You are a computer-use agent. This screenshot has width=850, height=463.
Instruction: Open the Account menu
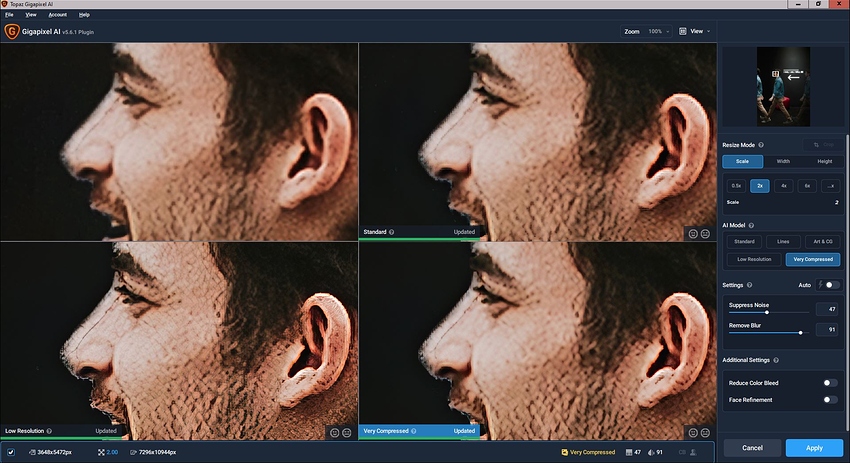click(x=57, y=15)
